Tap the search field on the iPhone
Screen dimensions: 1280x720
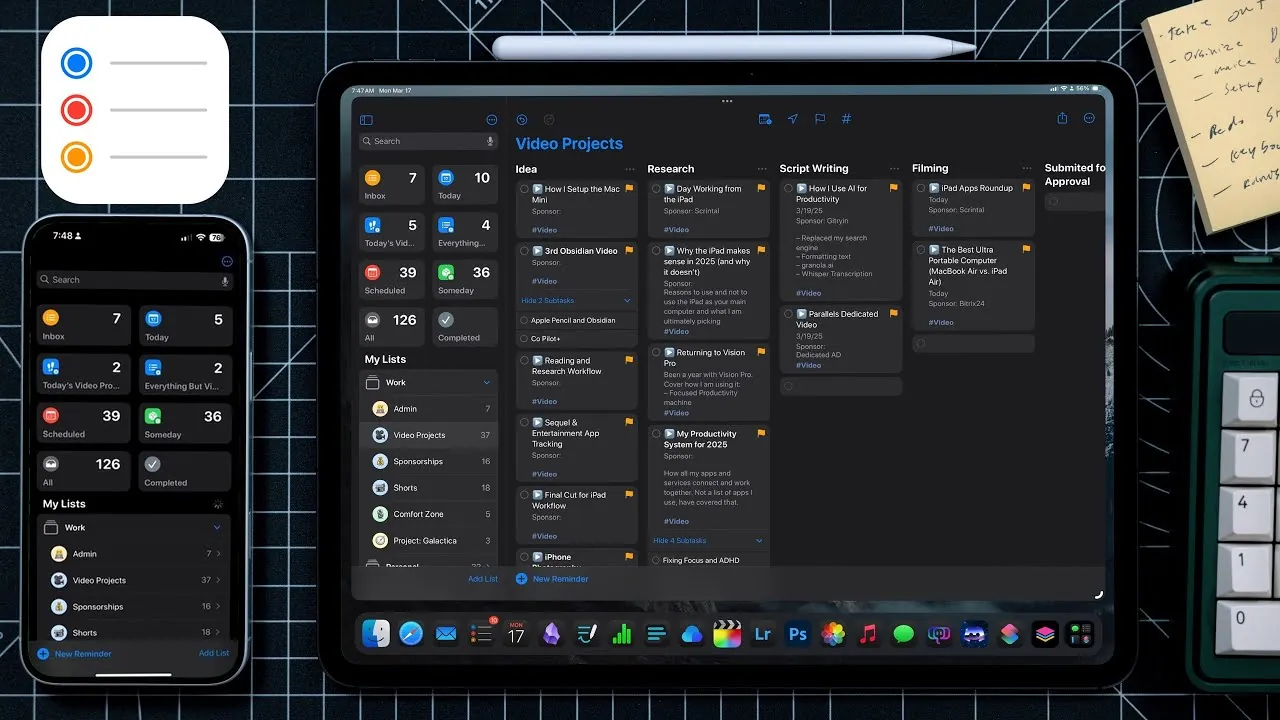click(x=134, y=280)
